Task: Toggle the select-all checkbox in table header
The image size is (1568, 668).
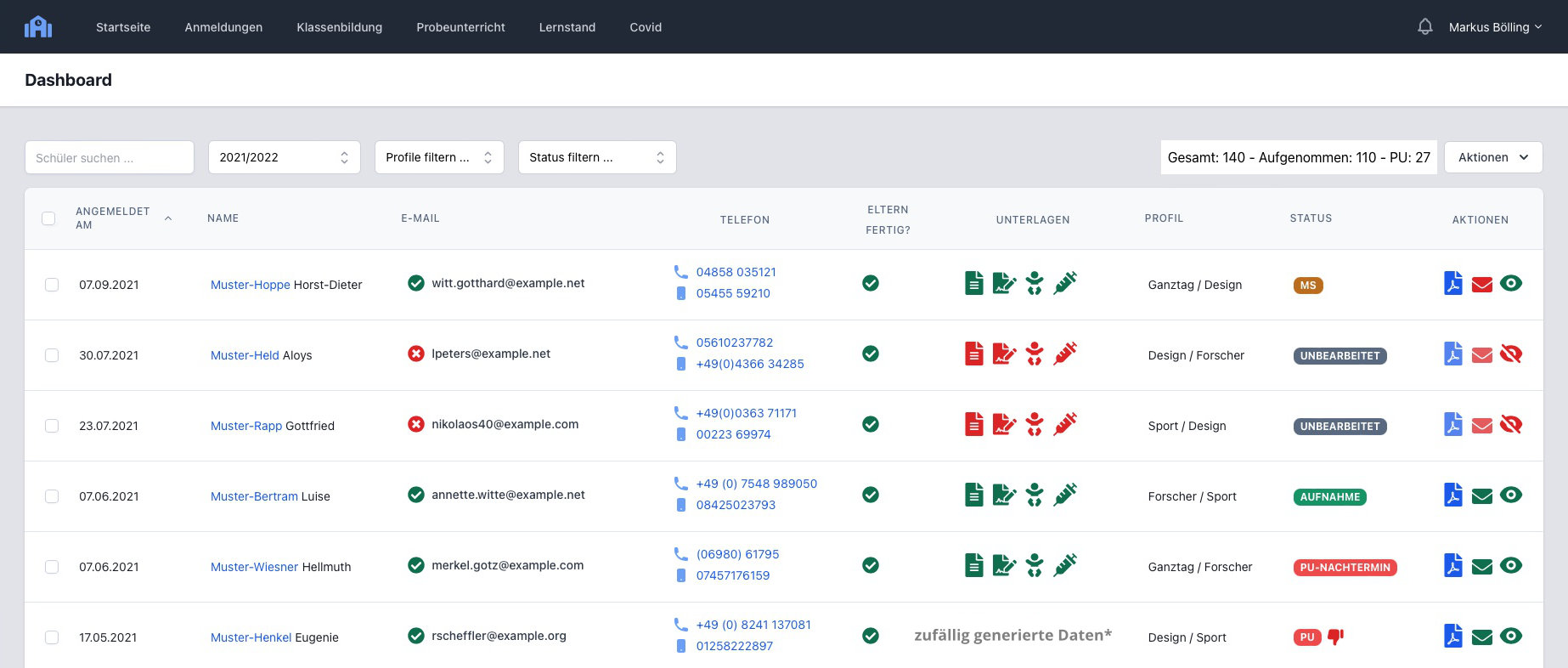Action: [48, 218]
